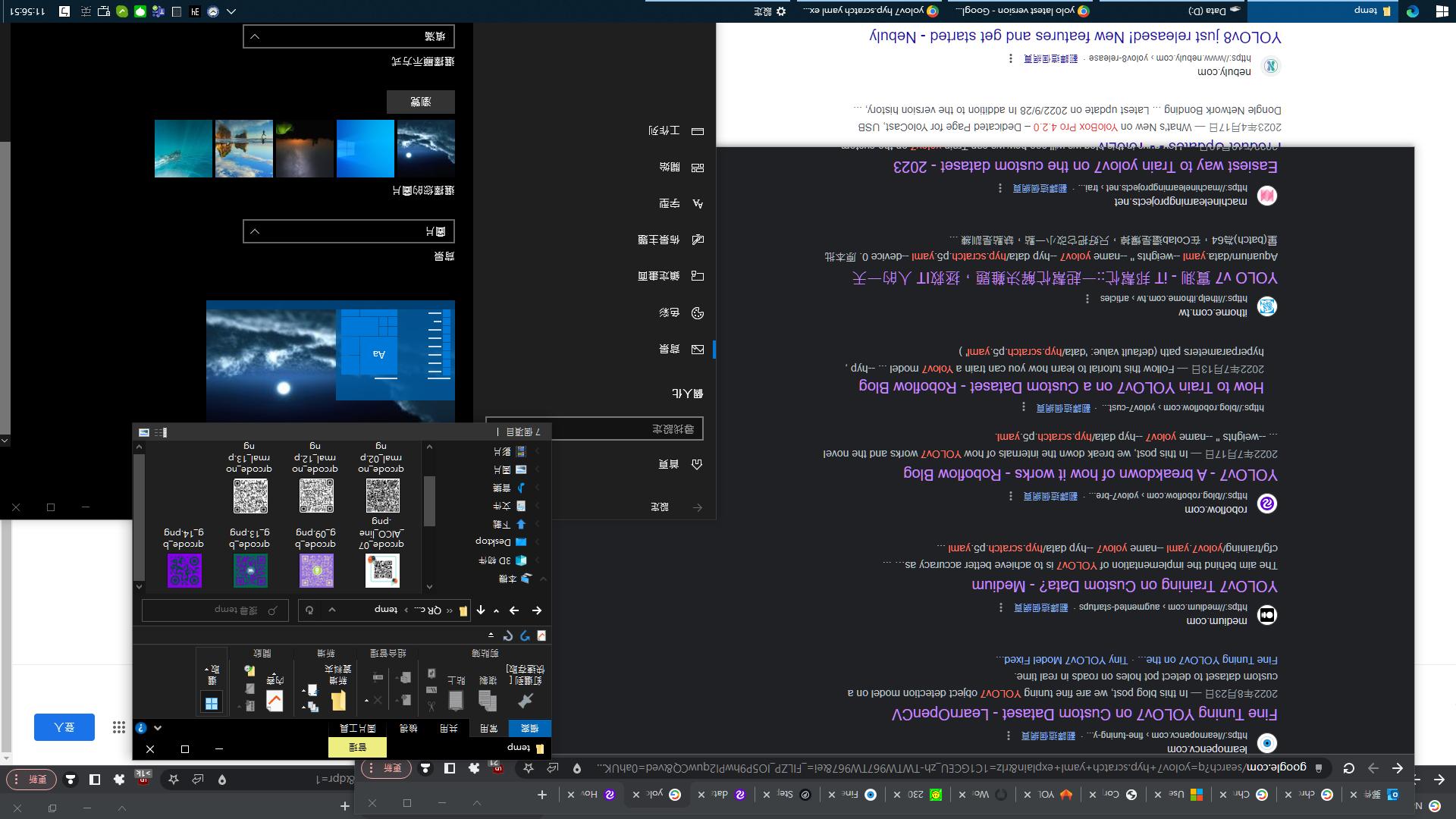
Task: Click the 重新 update button in front Chrome window
Action: [x=388, y=768]
